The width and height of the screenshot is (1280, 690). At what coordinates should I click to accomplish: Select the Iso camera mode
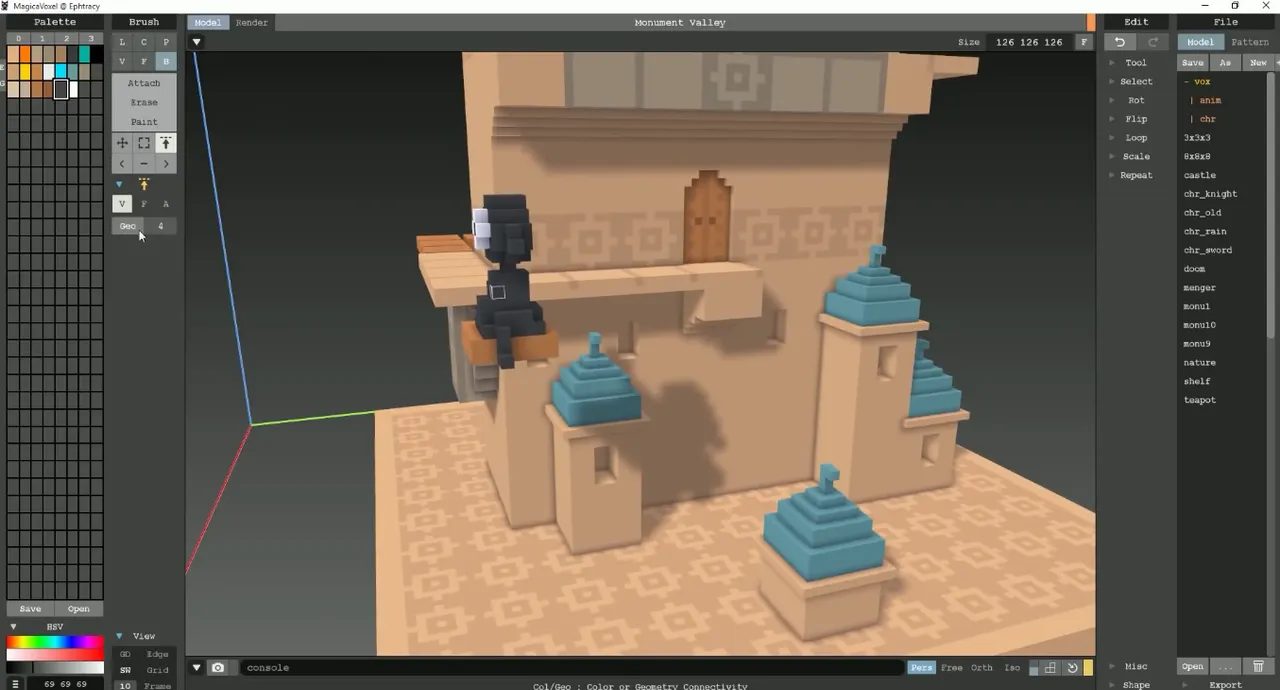[x=1012, y=668]
